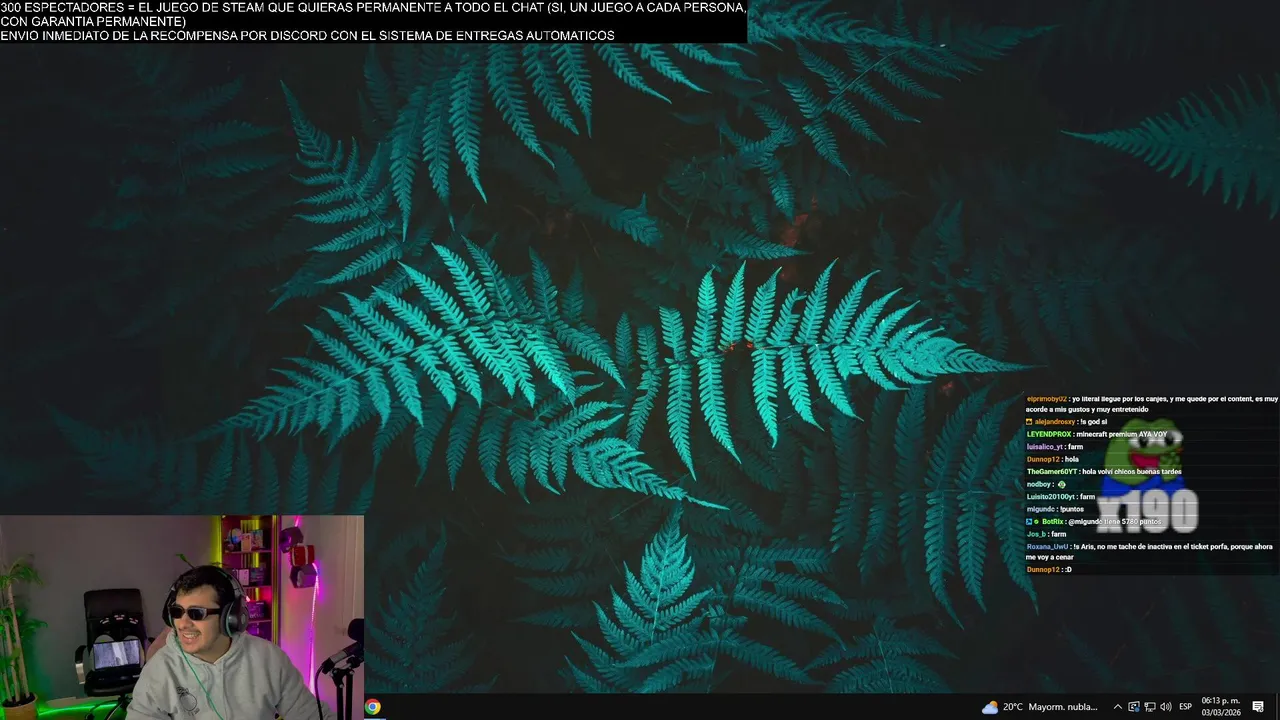Click the BotRix bot badge icon
This screenshot has width=1280, height=720.
(x=1029, y=522)
